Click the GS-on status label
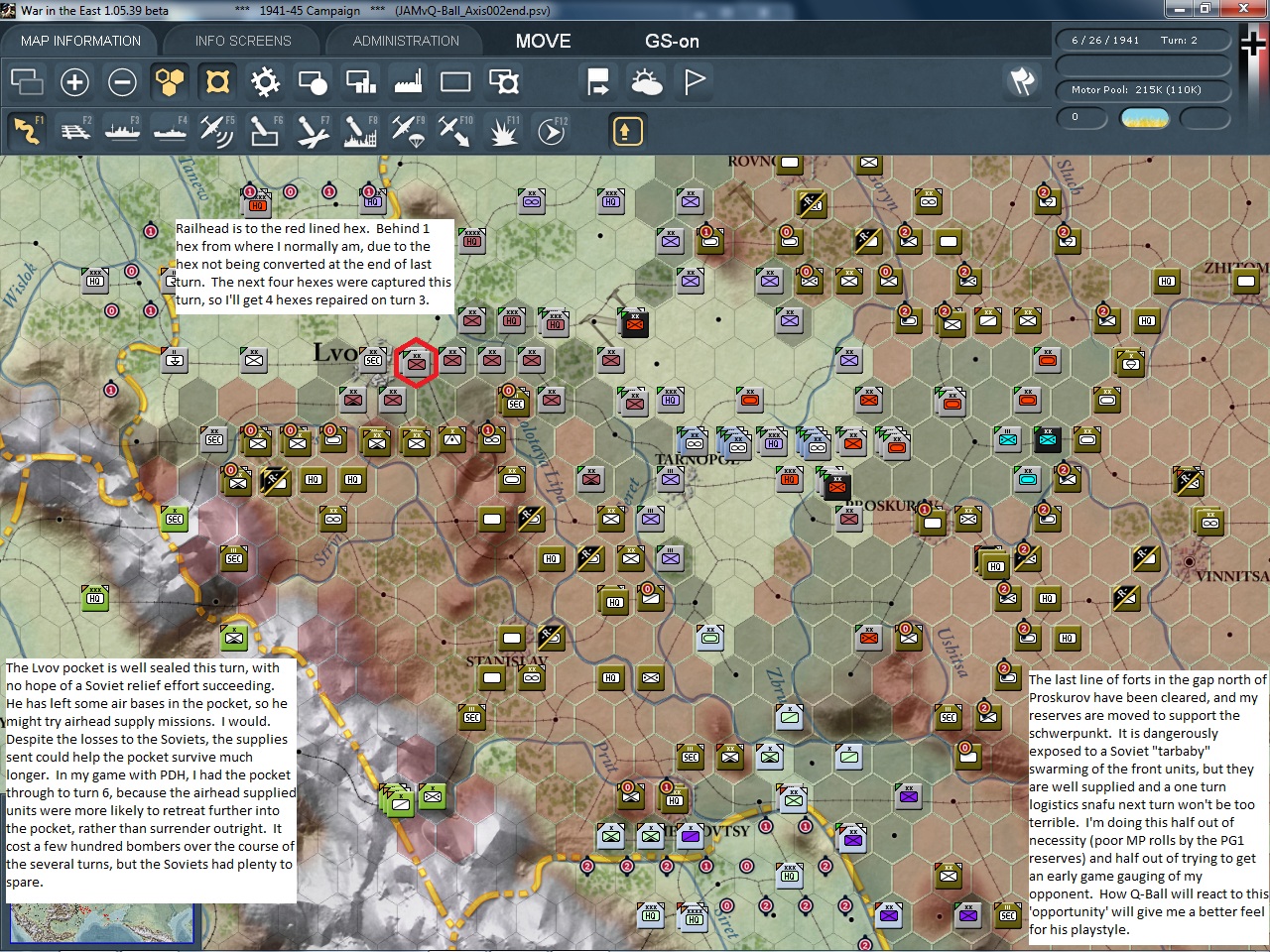 coord(672,41)
